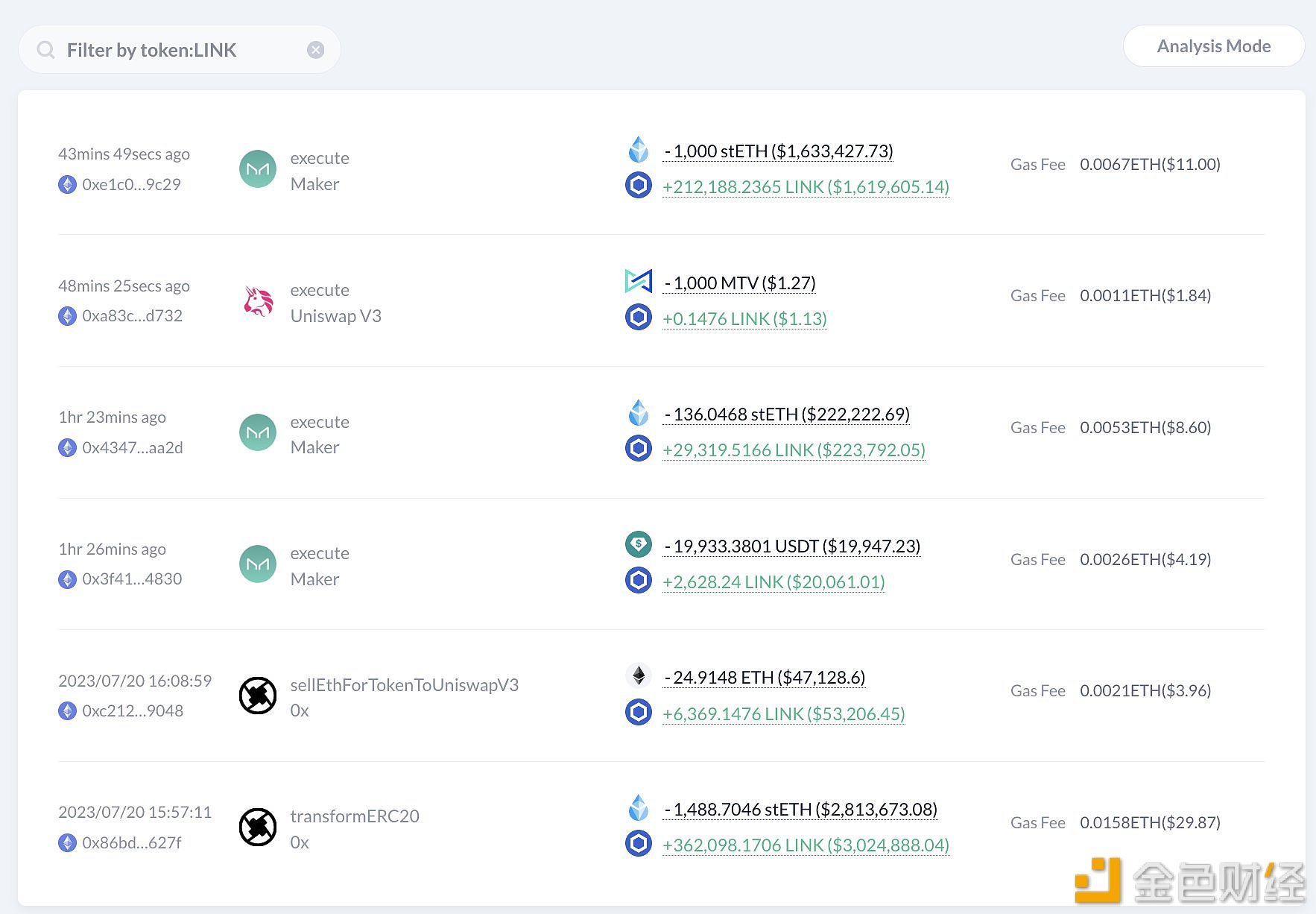Image resolution: width=1316 pixels, height=914 pixels.
Task: Click transformERC20 method name
Action: click(x=355, y=816)
